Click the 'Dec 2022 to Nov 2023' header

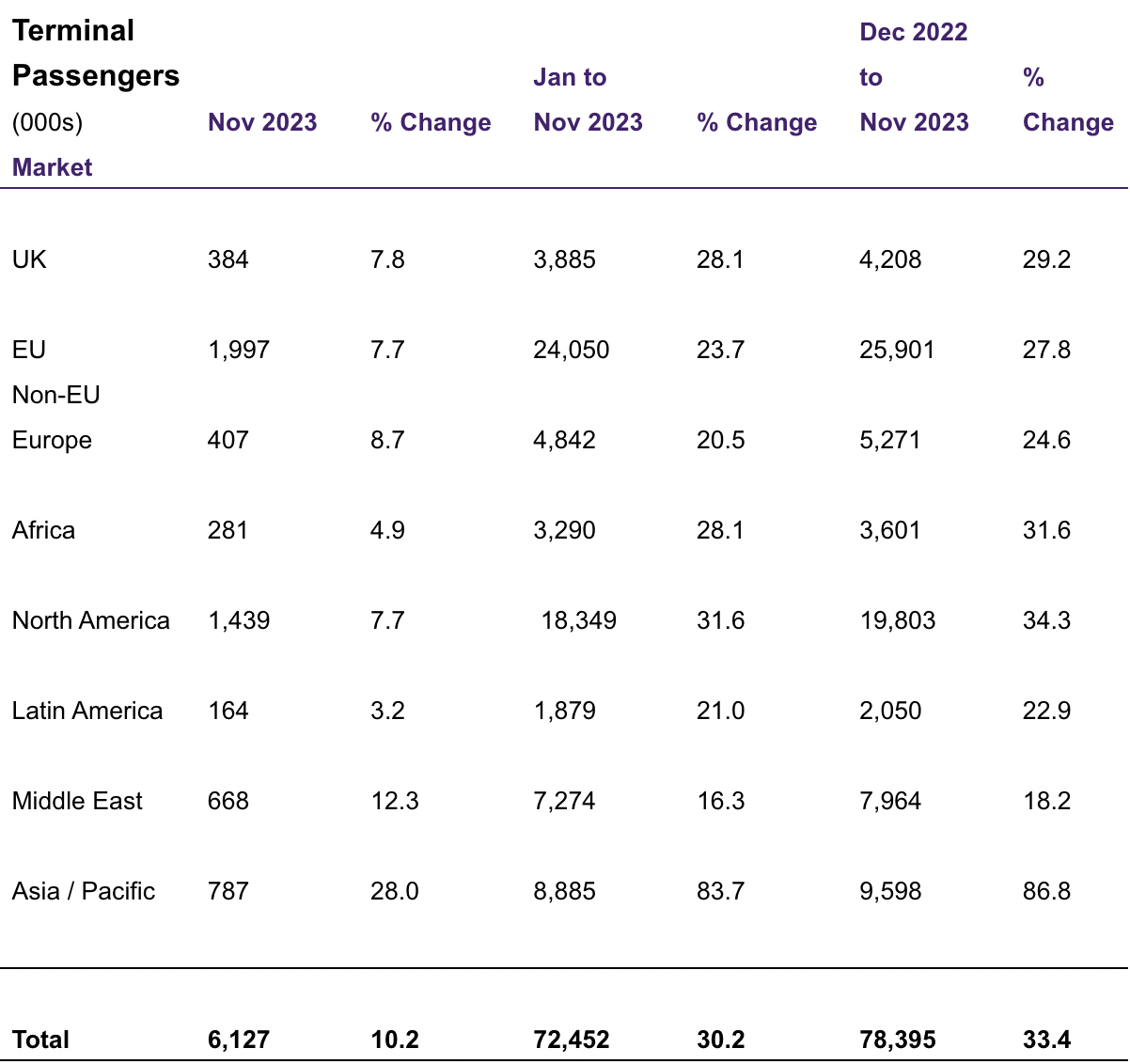click(914, 77)
